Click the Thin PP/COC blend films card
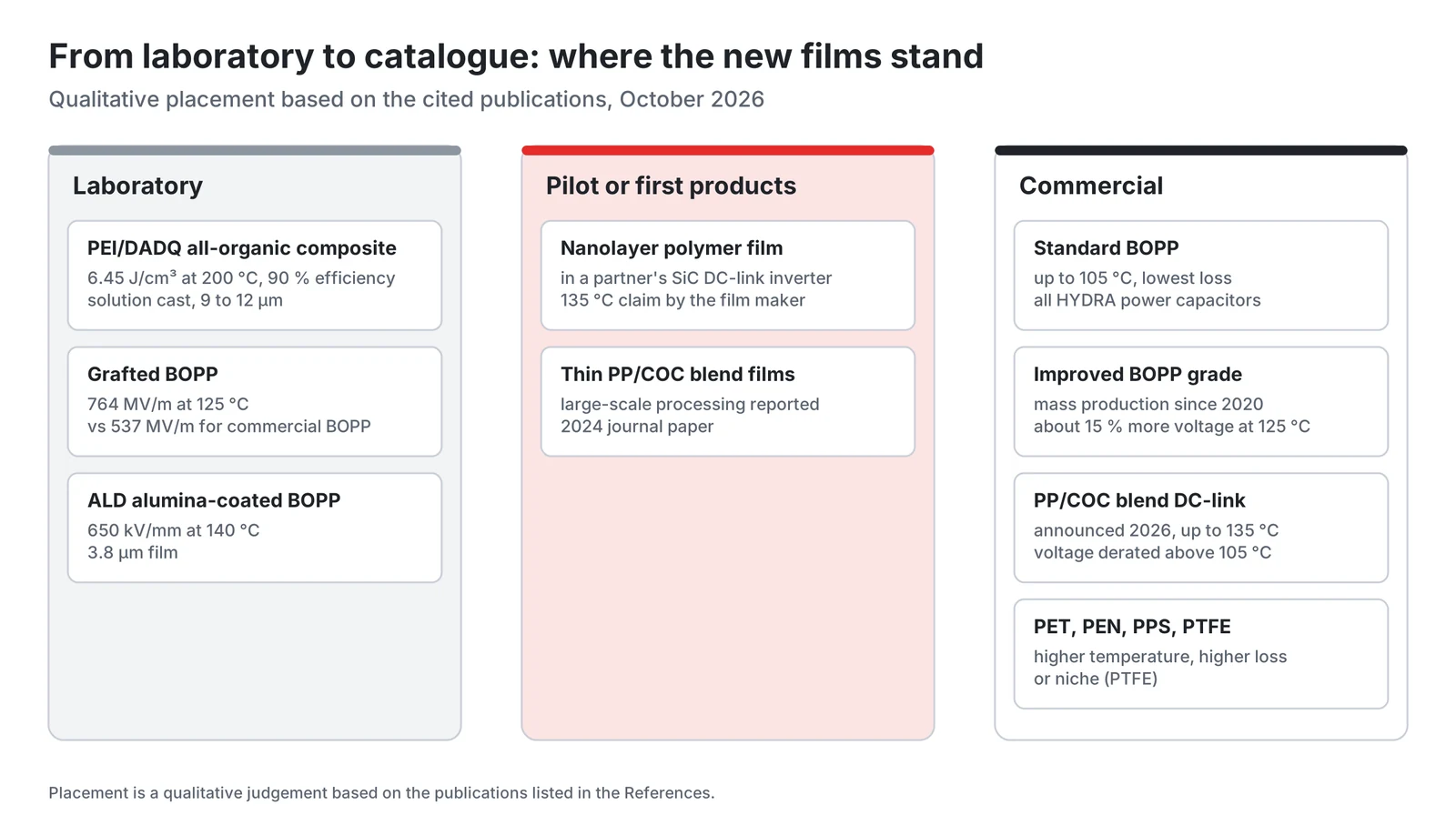The height and width of the screenshot is (825, 1456). point(728,401)
